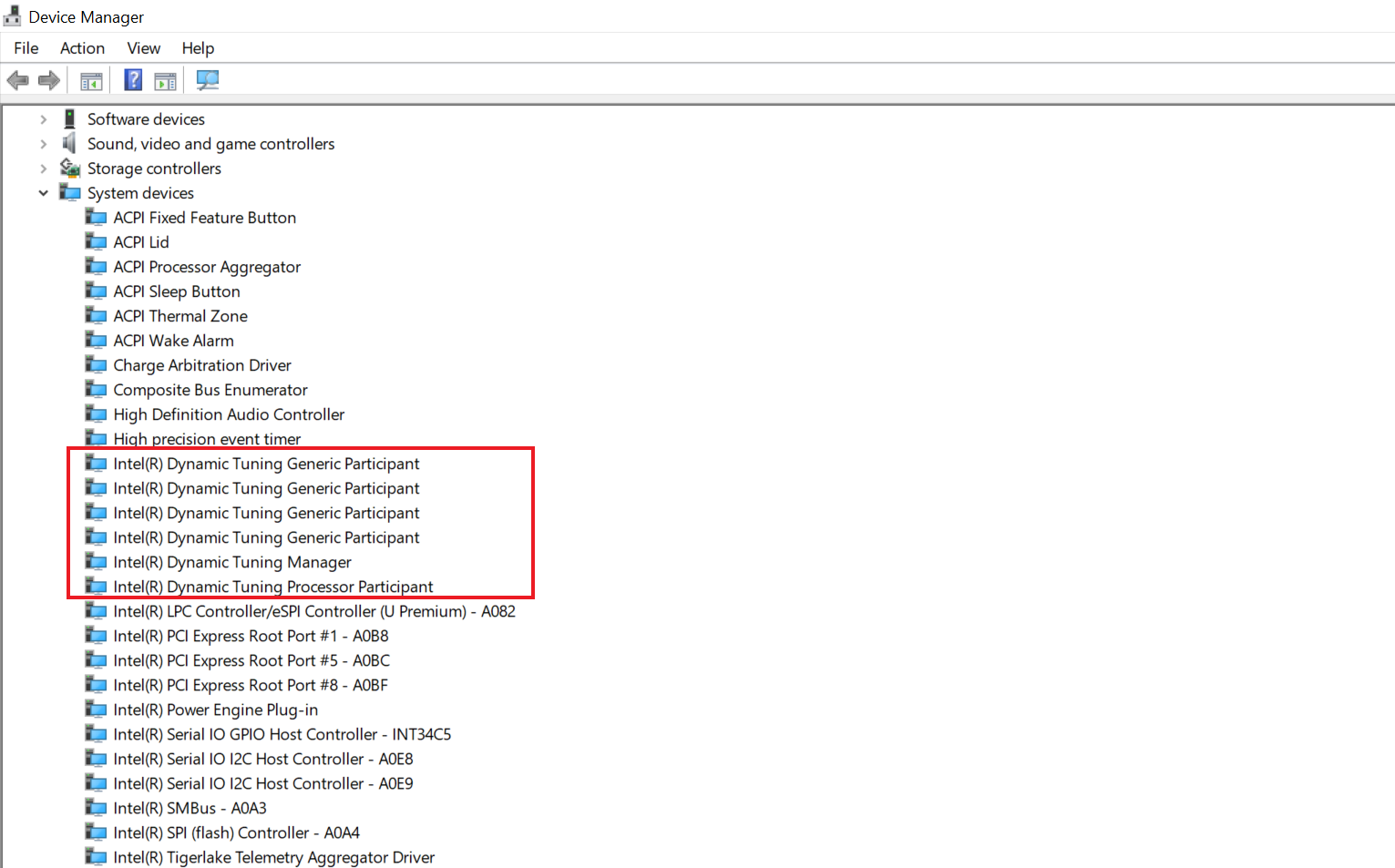This screenshot has width=1395, height=868.
Task: Select Intel(R) PCI Express Root Port #1
Action: coord(251,636)
